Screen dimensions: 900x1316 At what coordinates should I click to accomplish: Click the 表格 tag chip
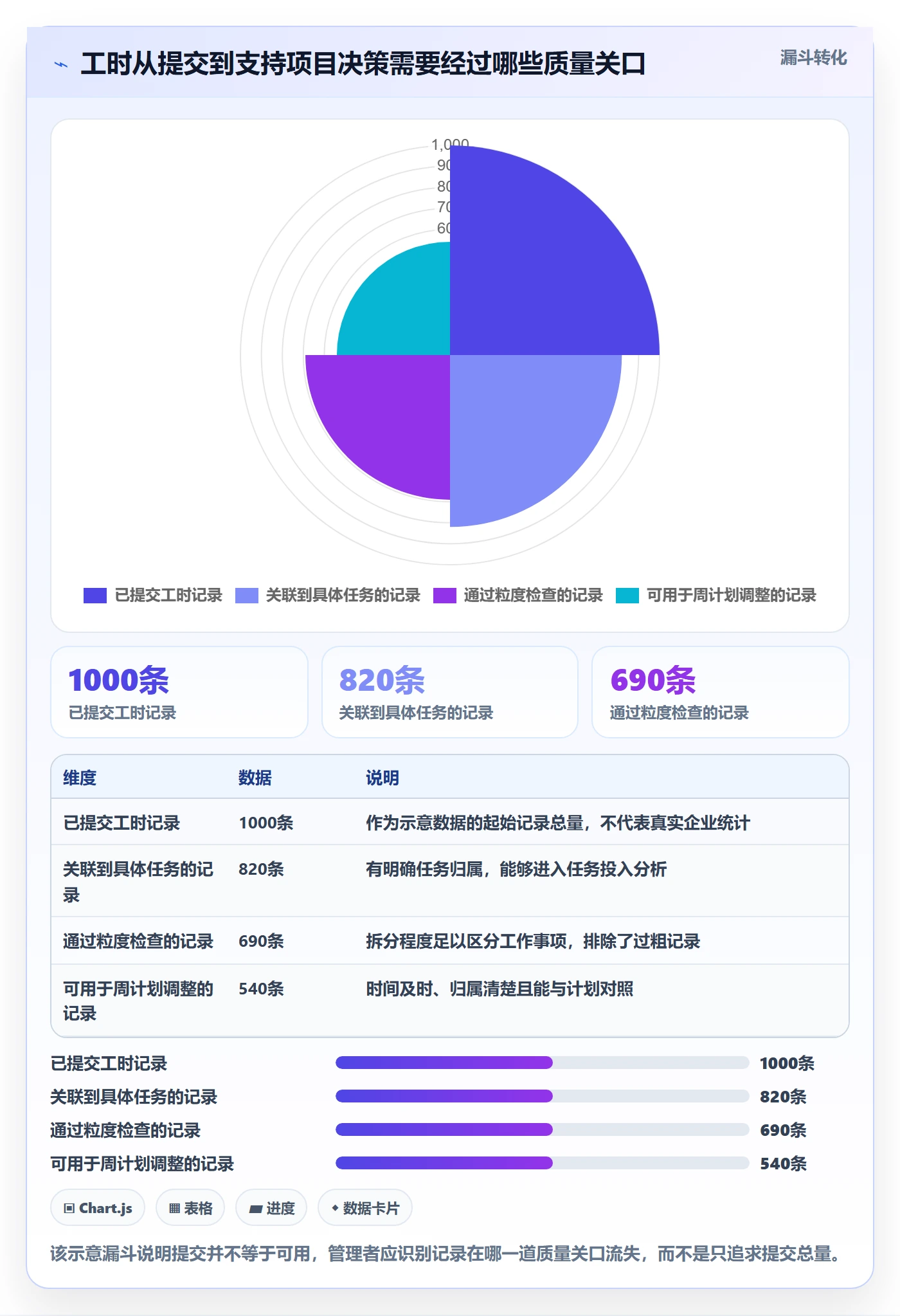(x=190, y=1208)
